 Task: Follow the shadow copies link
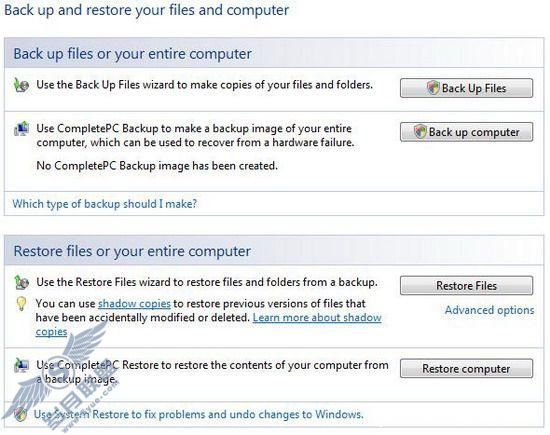tap(134, 303)
